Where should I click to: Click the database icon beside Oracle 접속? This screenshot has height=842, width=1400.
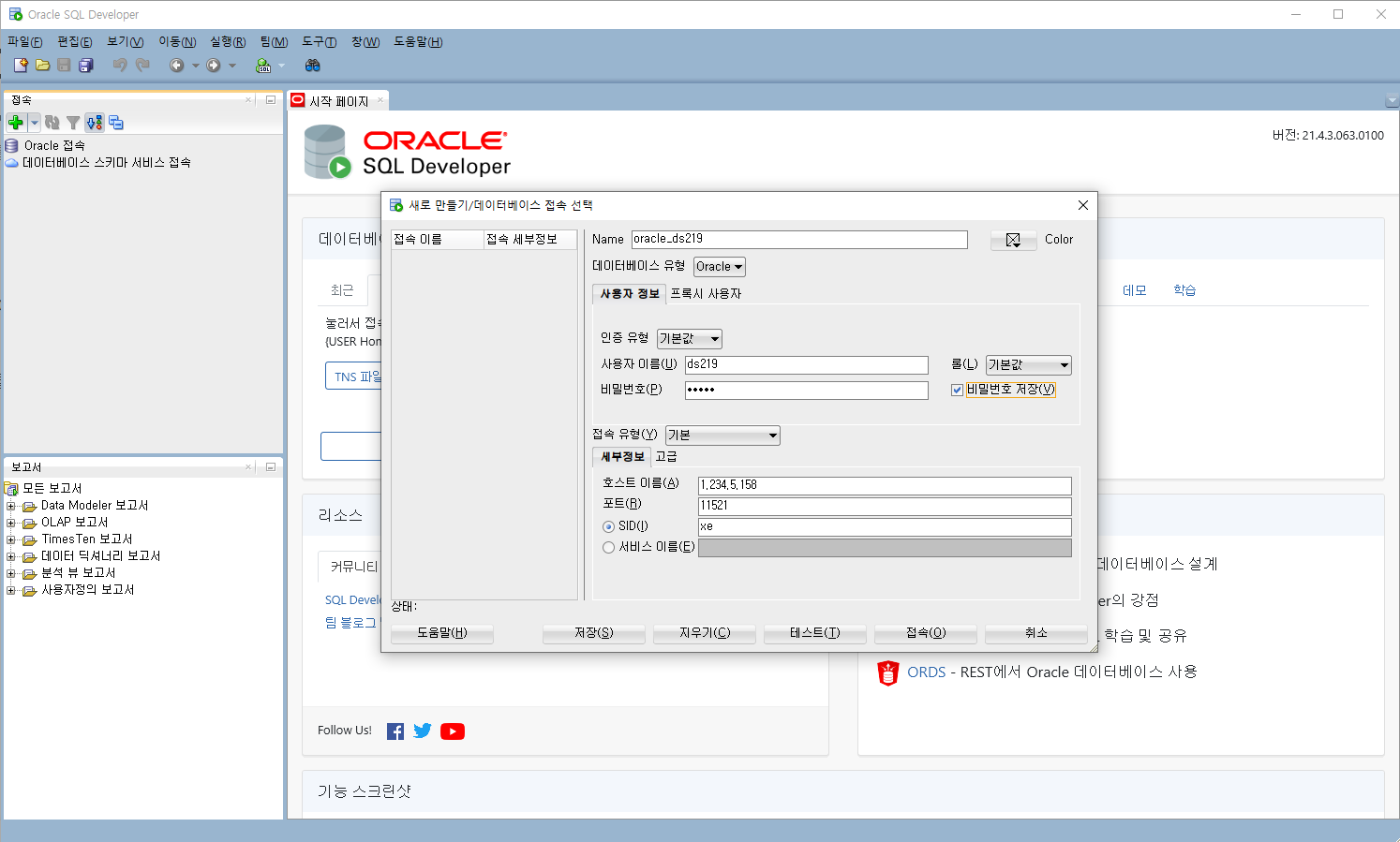coord(12,145)
